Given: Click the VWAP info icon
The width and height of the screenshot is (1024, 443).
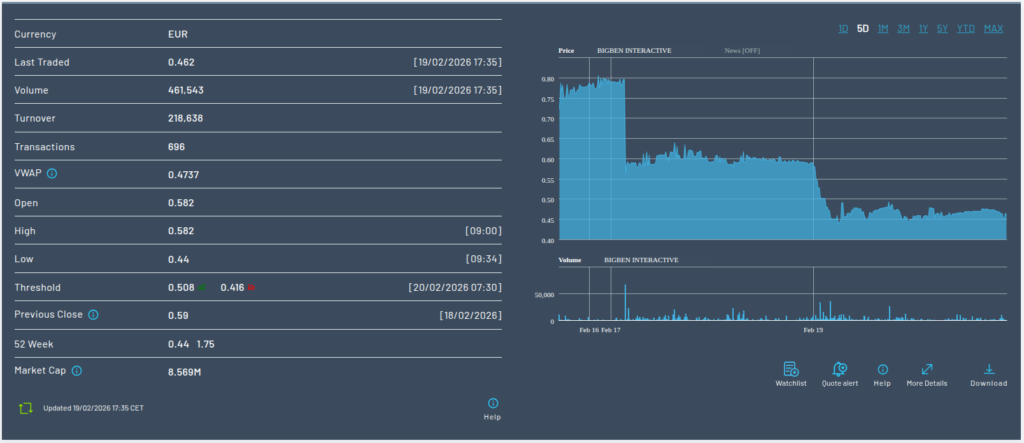Looking at the screenshot, I should [52, 174].
